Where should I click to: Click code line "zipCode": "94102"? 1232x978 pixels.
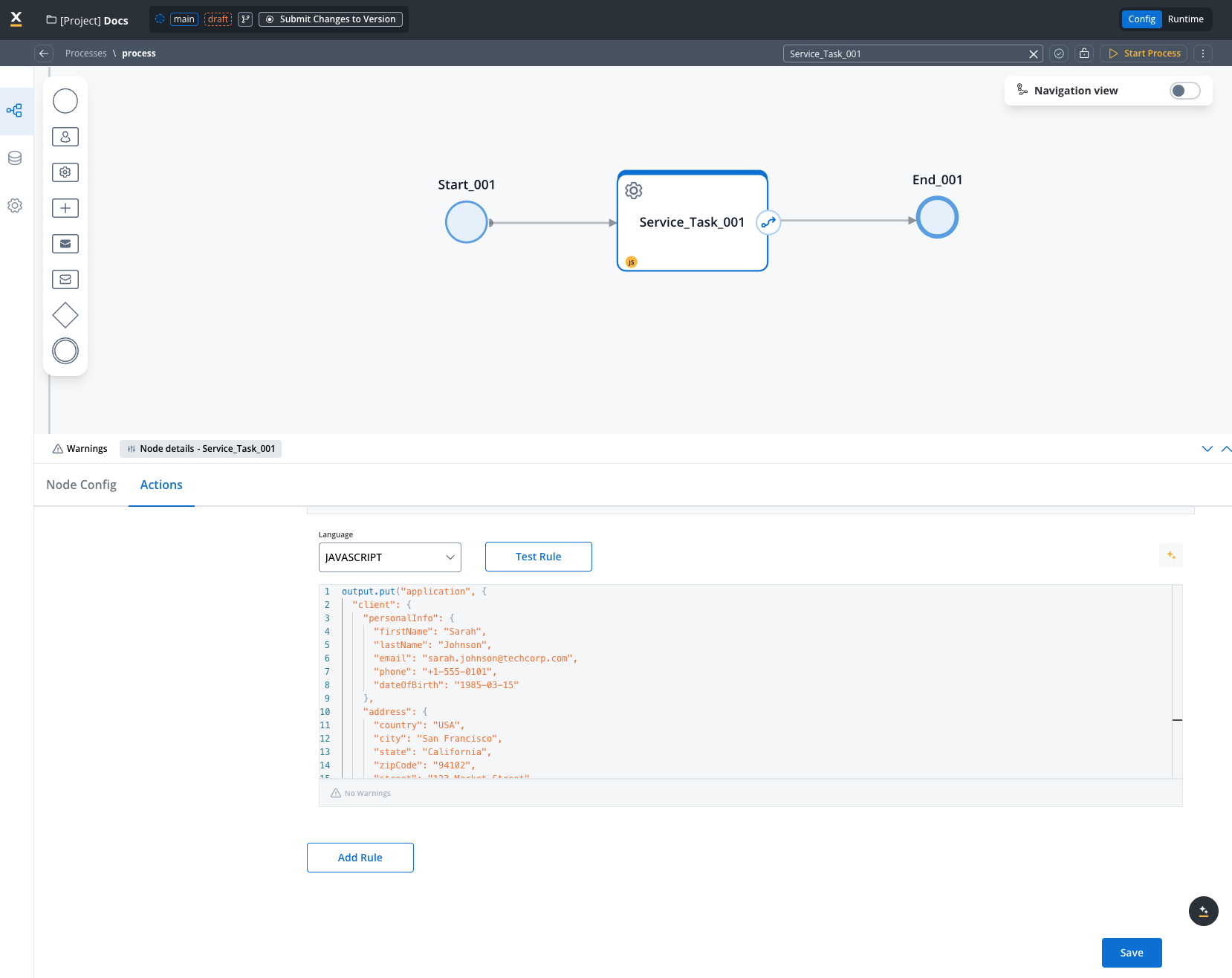coord(424,765)
